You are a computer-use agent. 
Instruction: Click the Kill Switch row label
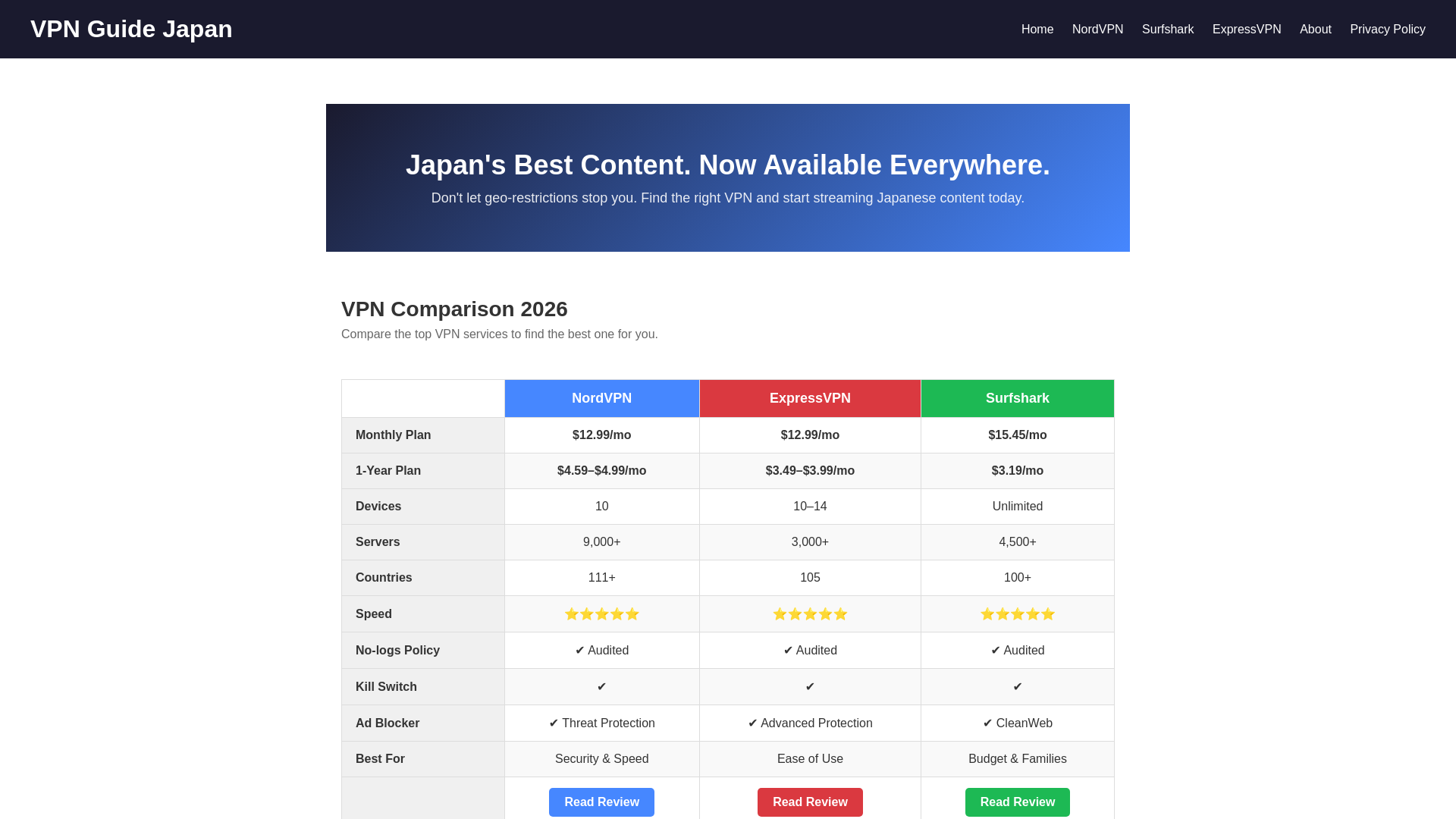pyautogui.click(x=423, y=687)
